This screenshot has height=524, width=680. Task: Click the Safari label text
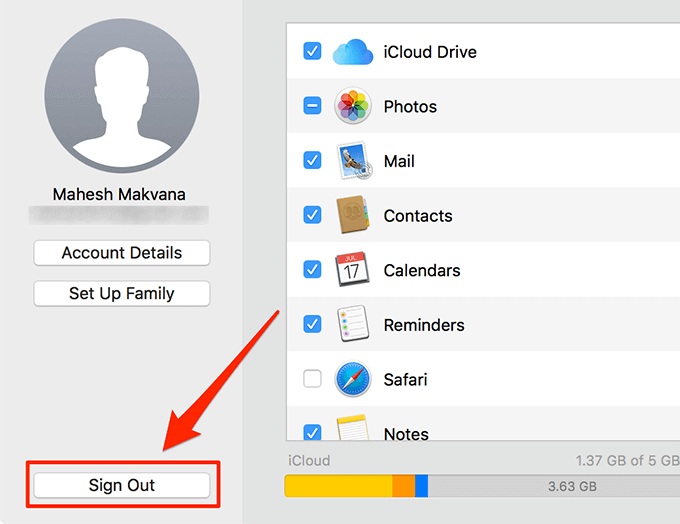pyautogui.click(x=405, y=380)
